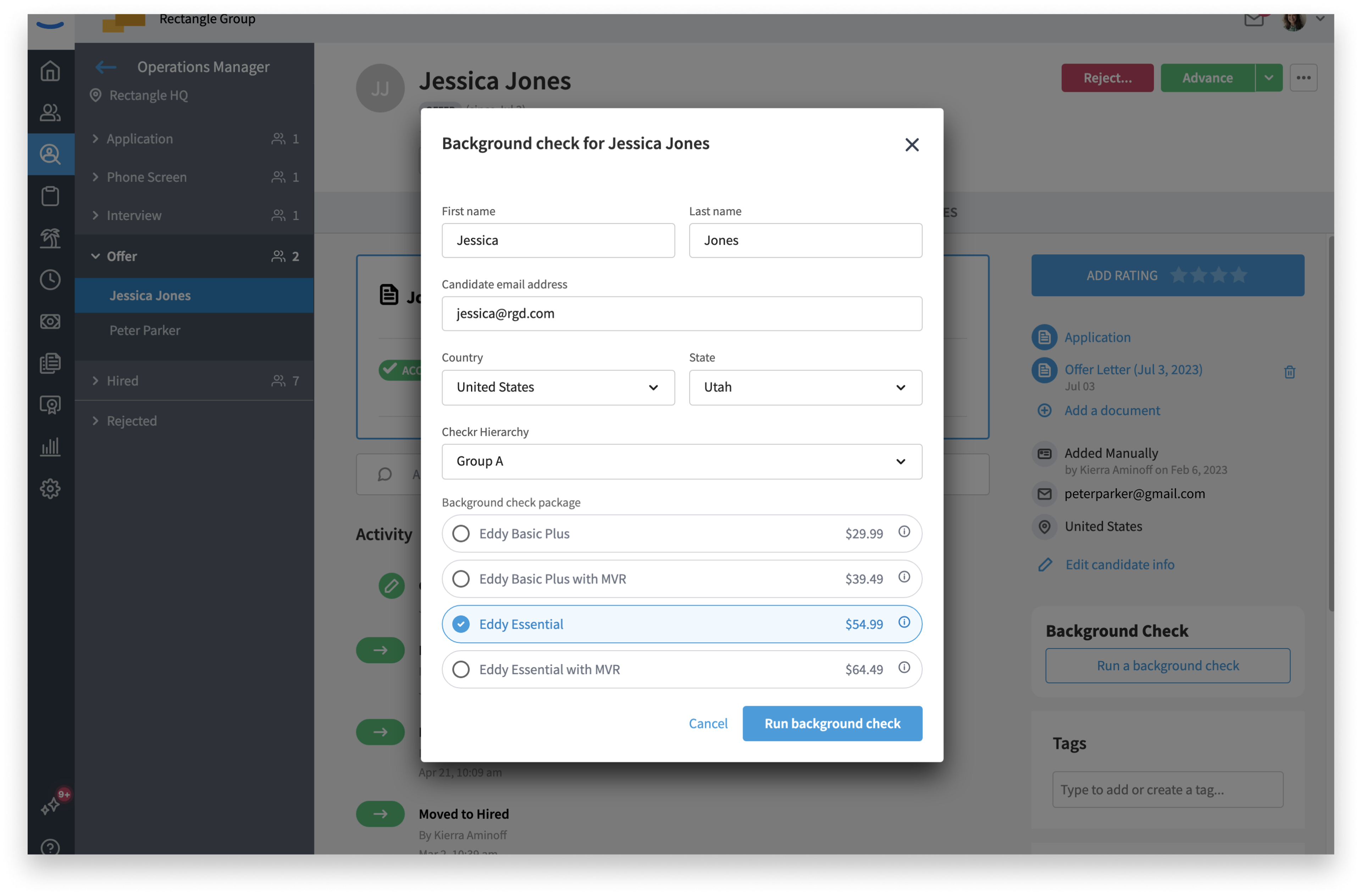Click the Advance button
The image size is (1362, 896).
pyautogui.click(x=1207, y=78)
